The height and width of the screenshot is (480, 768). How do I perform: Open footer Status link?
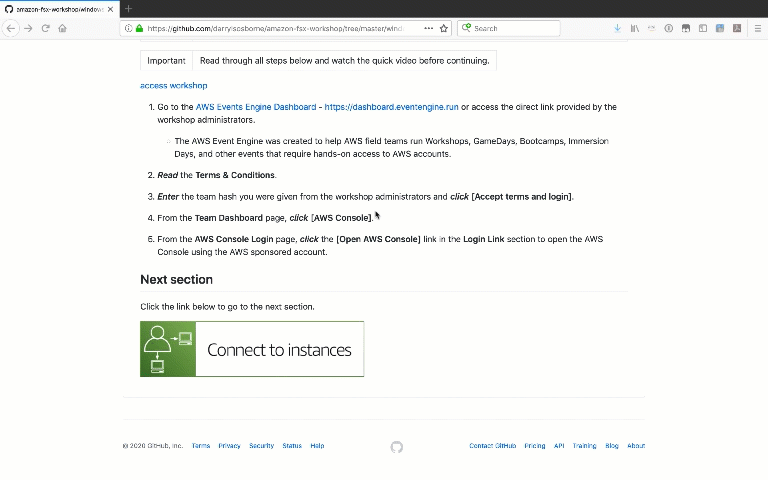[x=292, y=446]
